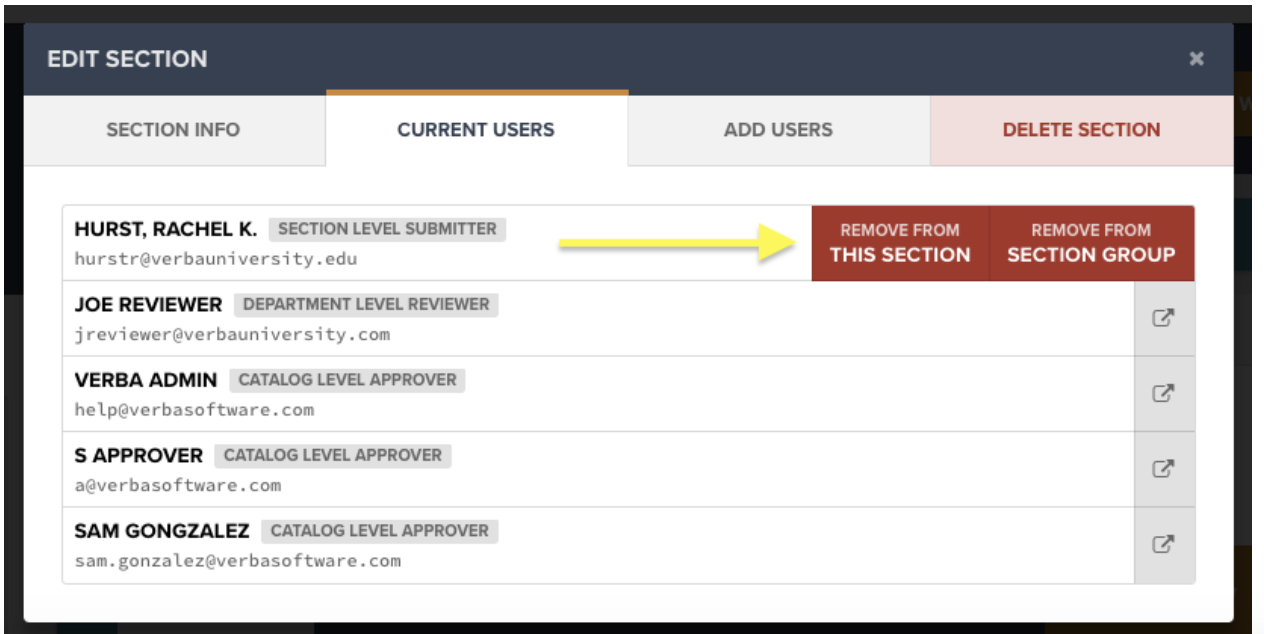
Task: Click the Edit Section dialog title
Action: click(127, 59)
